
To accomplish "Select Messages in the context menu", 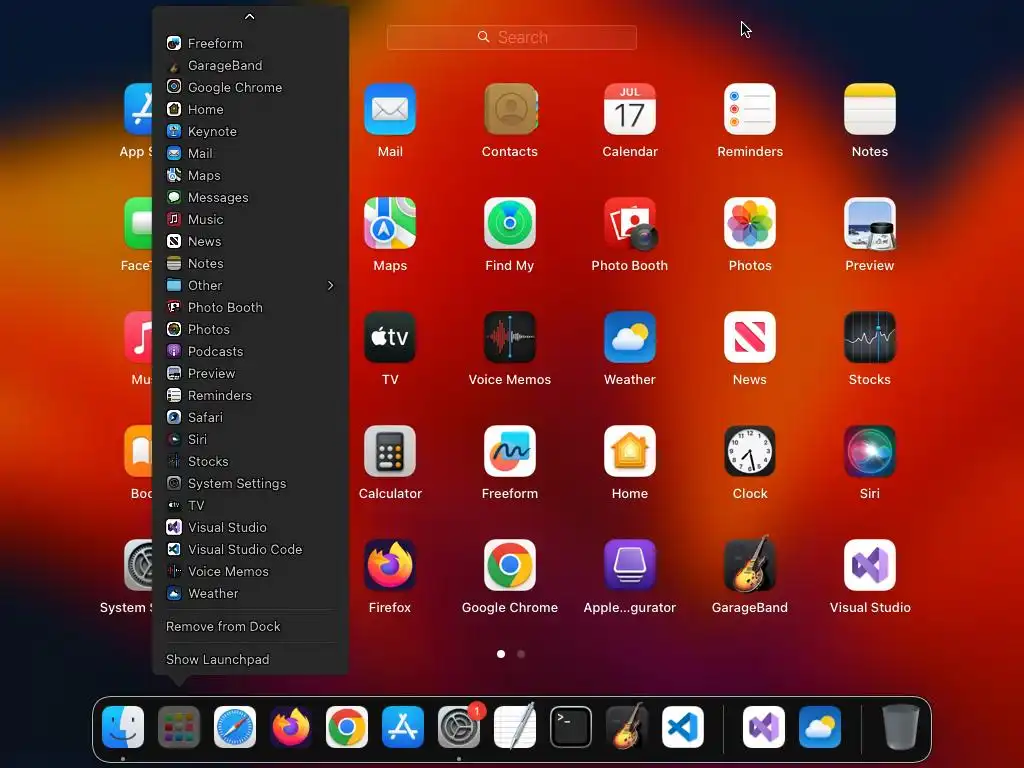I will 250,197.
